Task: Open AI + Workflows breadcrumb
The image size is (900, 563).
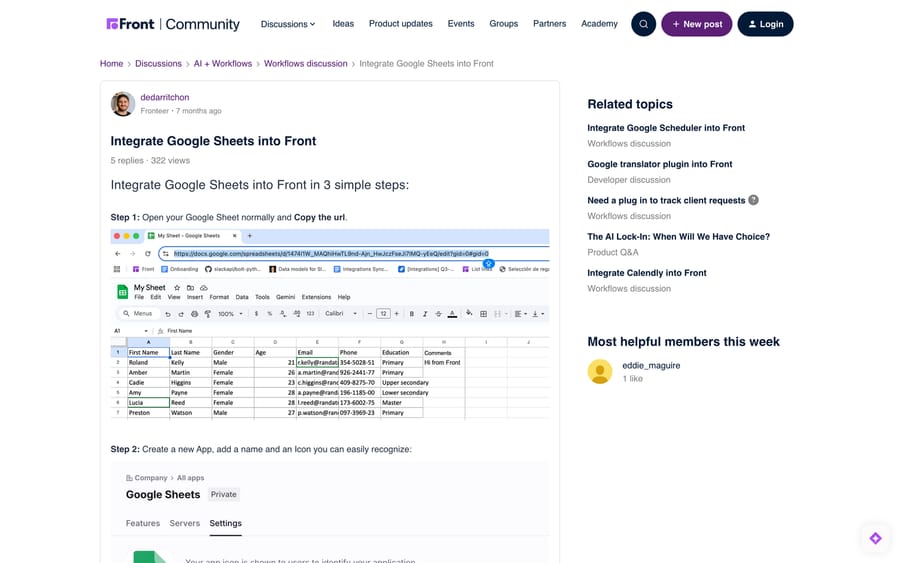Action: coord(223,64)
